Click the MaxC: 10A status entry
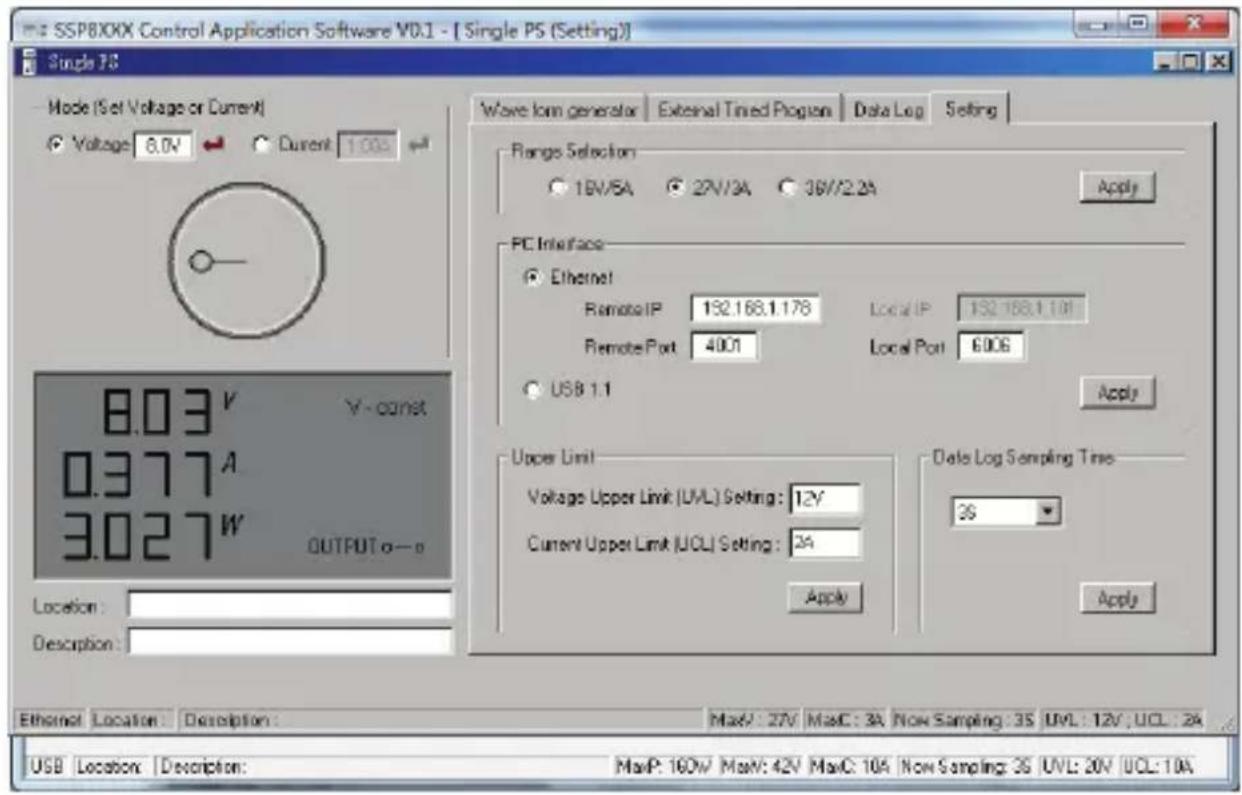This screenshot has width=1242, height=795. [x=852, y=768]
